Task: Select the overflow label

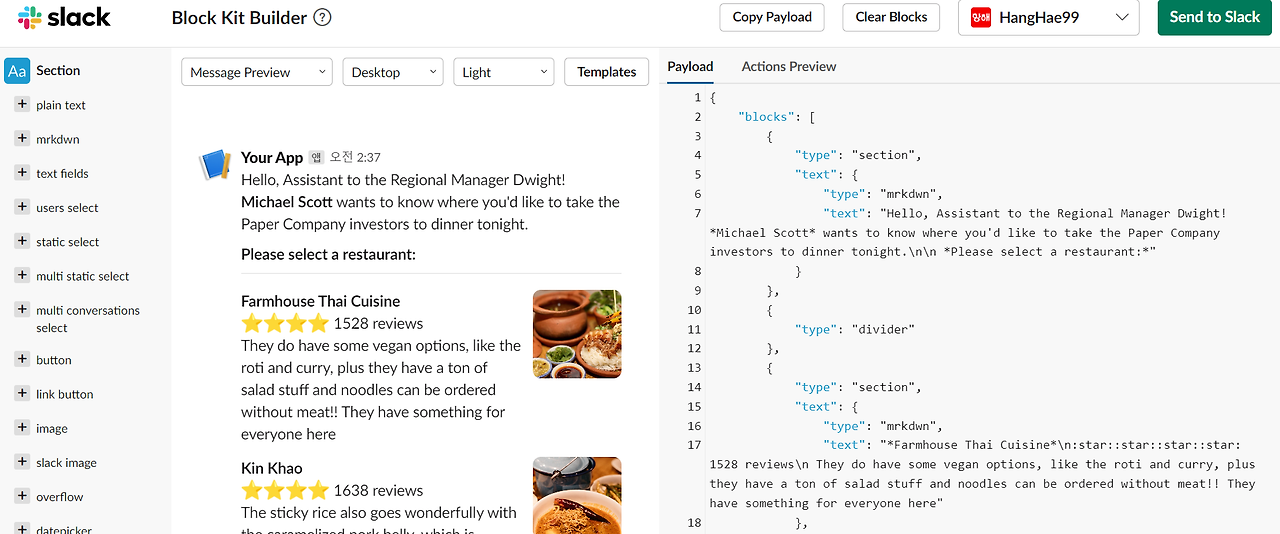Action: click(x=60, y=497)
